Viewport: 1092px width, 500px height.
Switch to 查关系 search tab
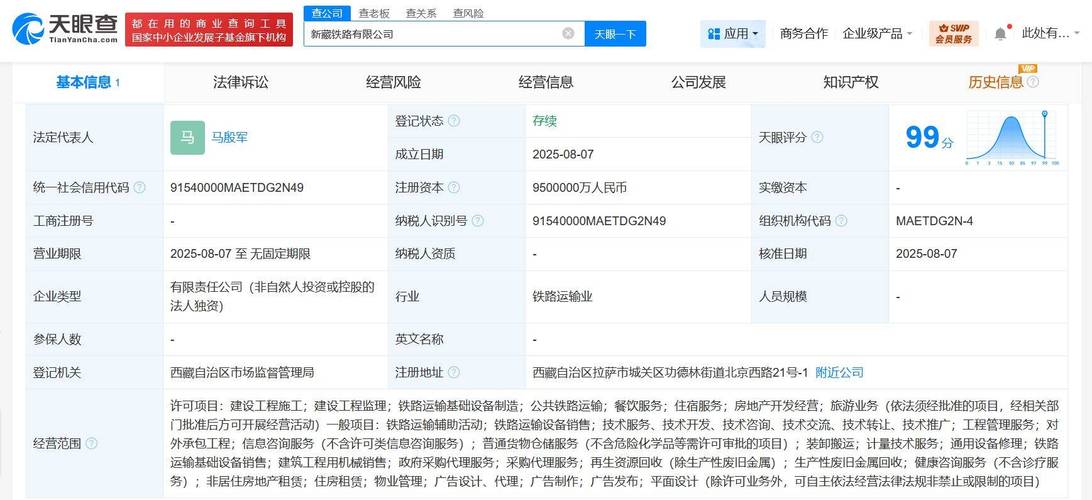pos(421,13)
